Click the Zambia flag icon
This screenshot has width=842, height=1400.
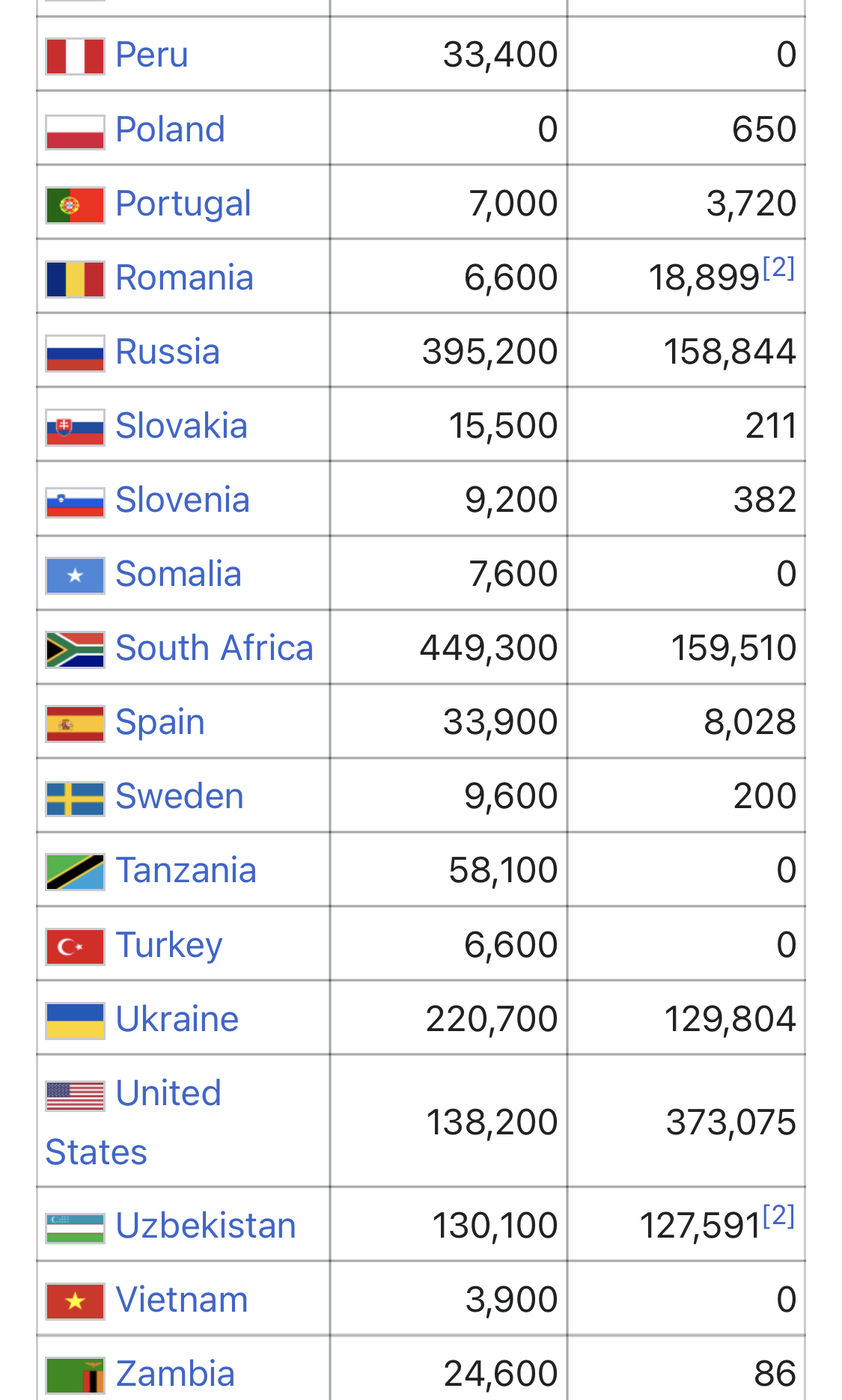coord(75,1375)
